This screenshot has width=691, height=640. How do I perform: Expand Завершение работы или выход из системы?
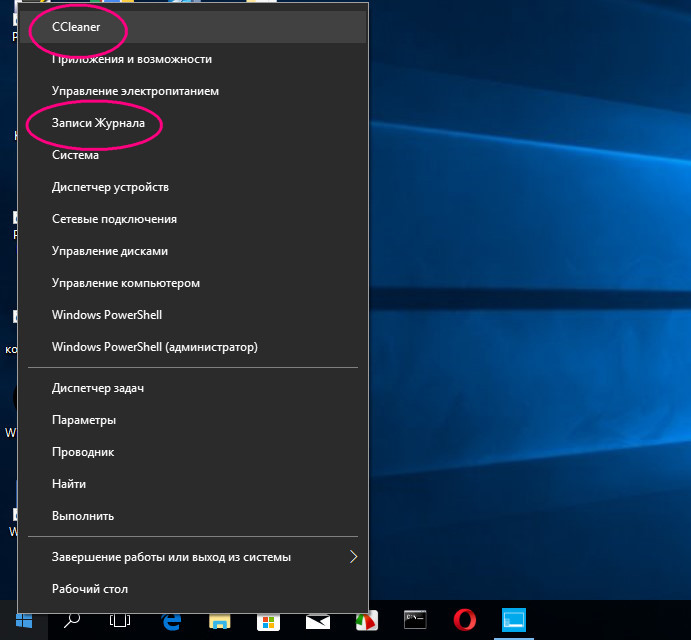click(193, 557)
